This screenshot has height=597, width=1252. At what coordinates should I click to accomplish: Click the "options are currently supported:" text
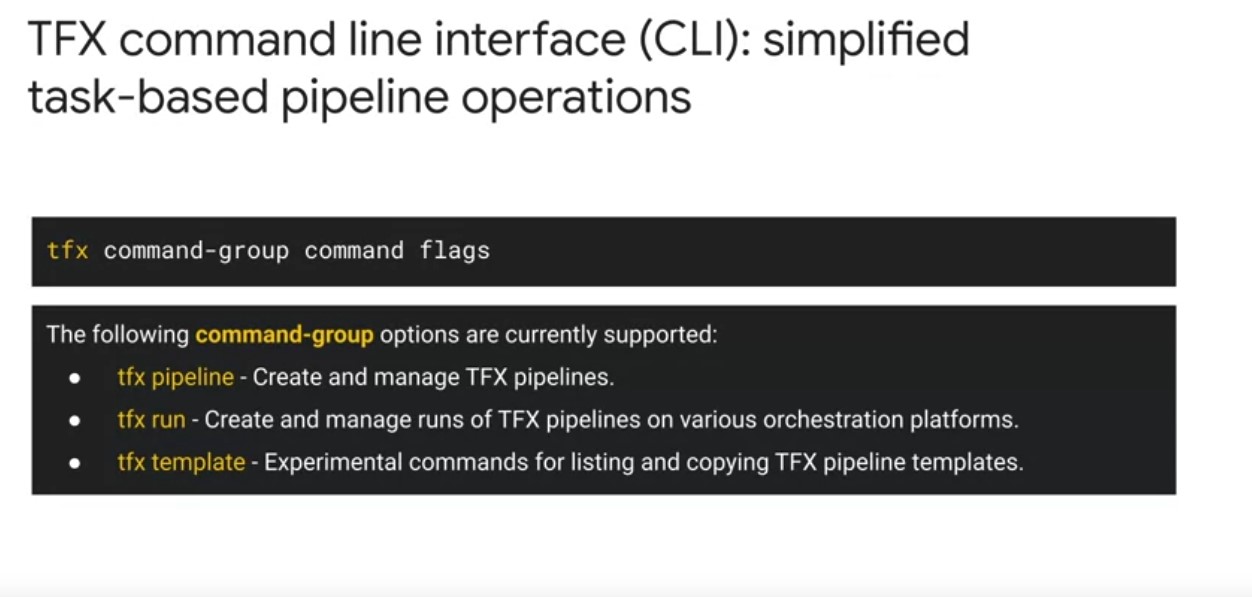(548, 334)
